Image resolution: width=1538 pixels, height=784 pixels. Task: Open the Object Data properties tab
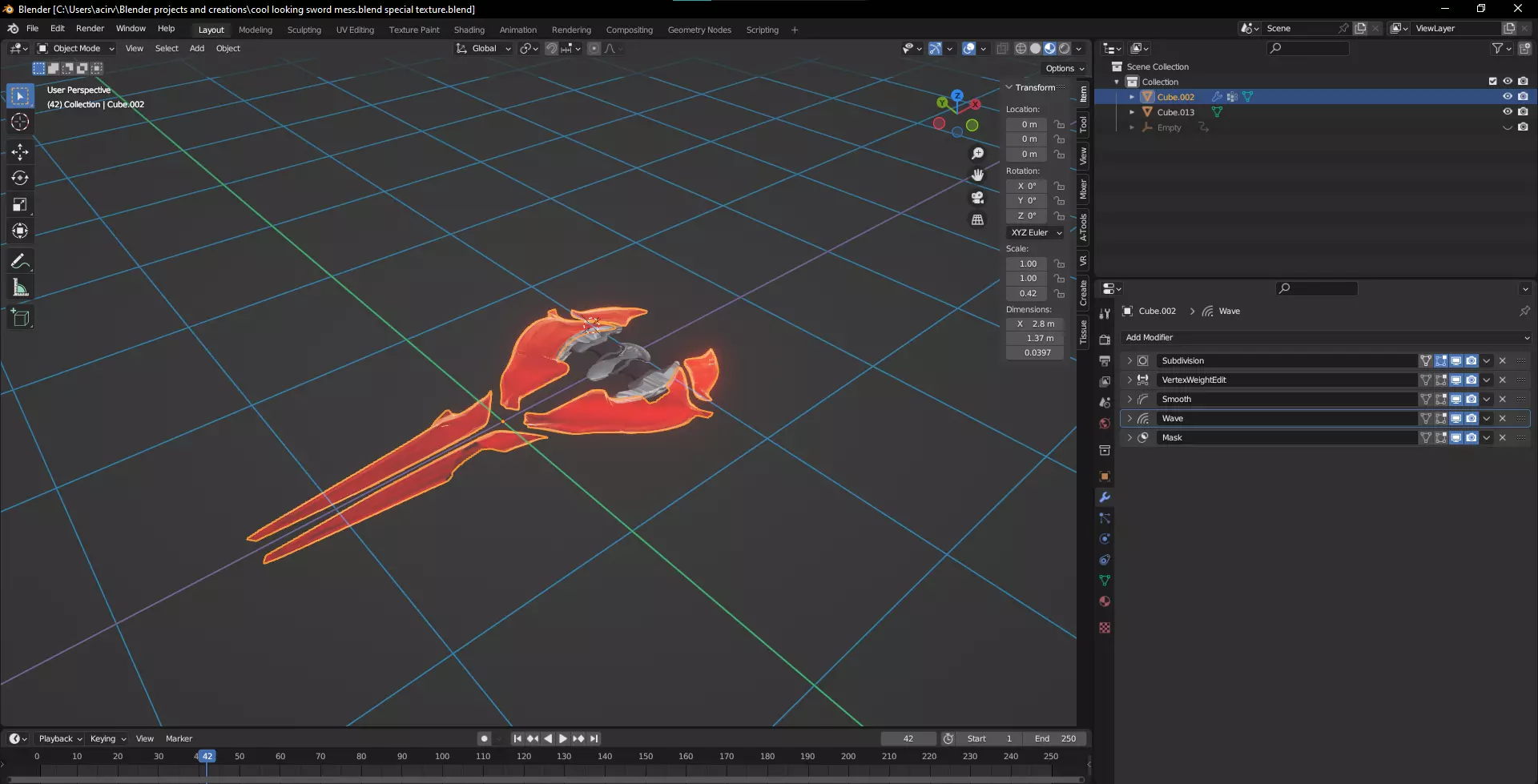pos(1105,581)
